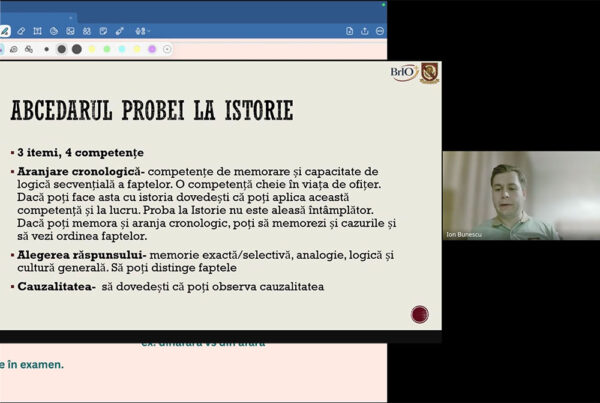600x403 pixels.
Task: Choose the third toolbar tool beside the eraser
Action: pyautogui.click(x=38, y=31)
